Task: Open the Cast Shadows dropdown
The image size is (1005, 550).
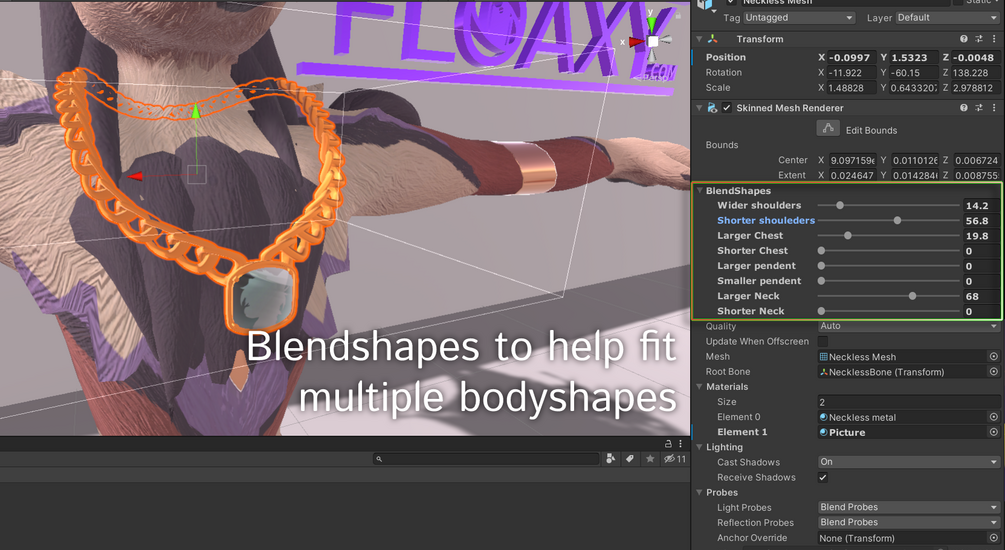Action: pyautogui.click(x=909, y=462)
